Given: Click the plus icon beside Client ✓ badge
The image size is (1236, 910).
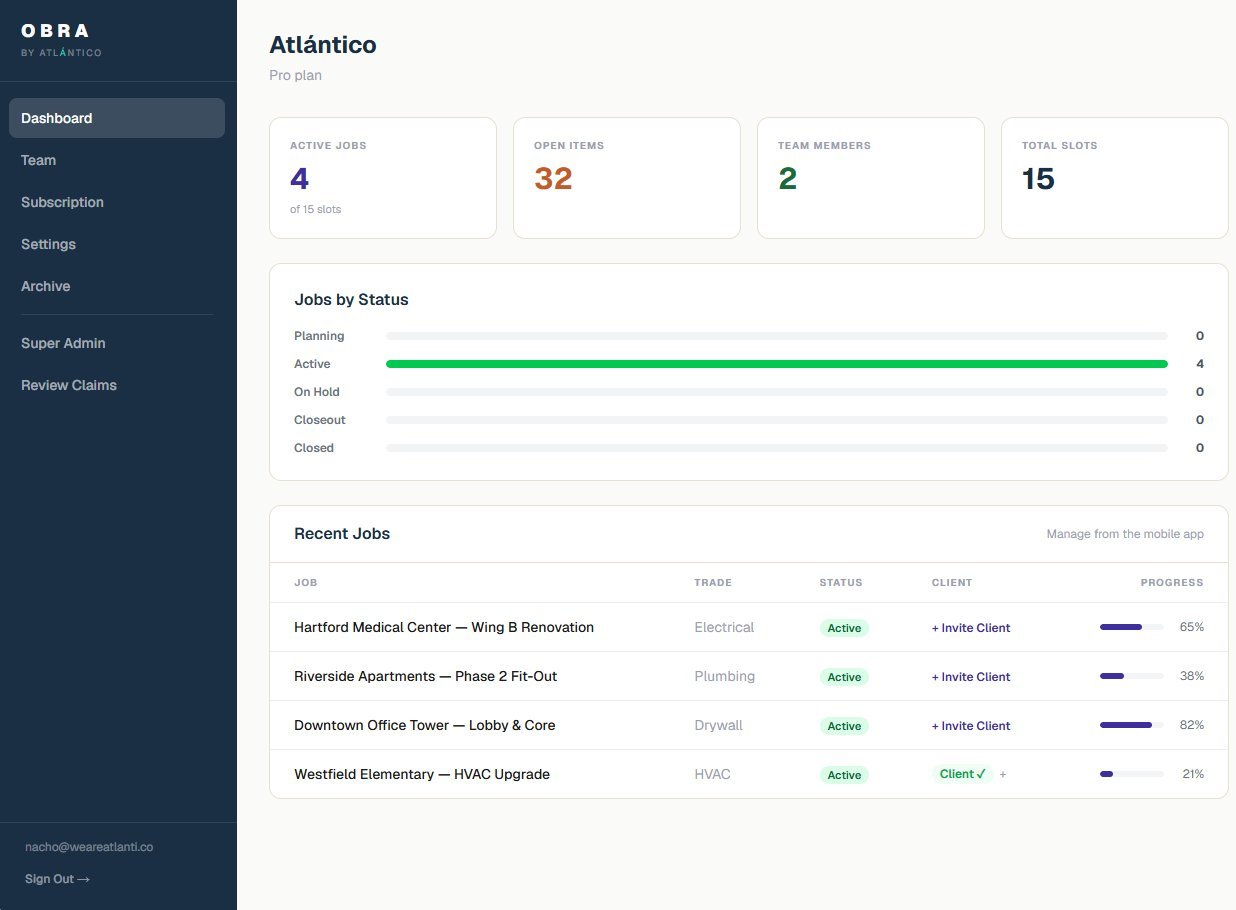Looking at the screenshot, I should [x=1003, y=774].
